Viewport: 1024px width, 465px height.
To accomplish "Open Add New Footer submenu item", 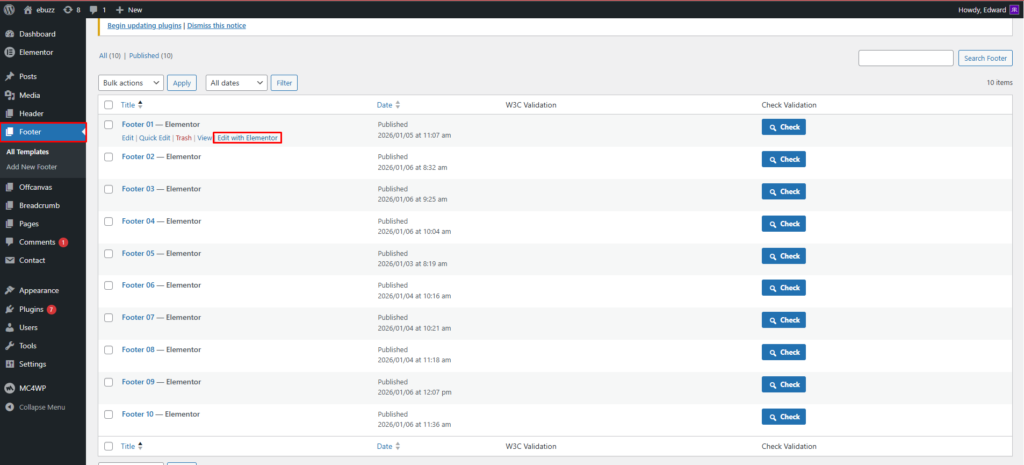I will tap(31, 166).
